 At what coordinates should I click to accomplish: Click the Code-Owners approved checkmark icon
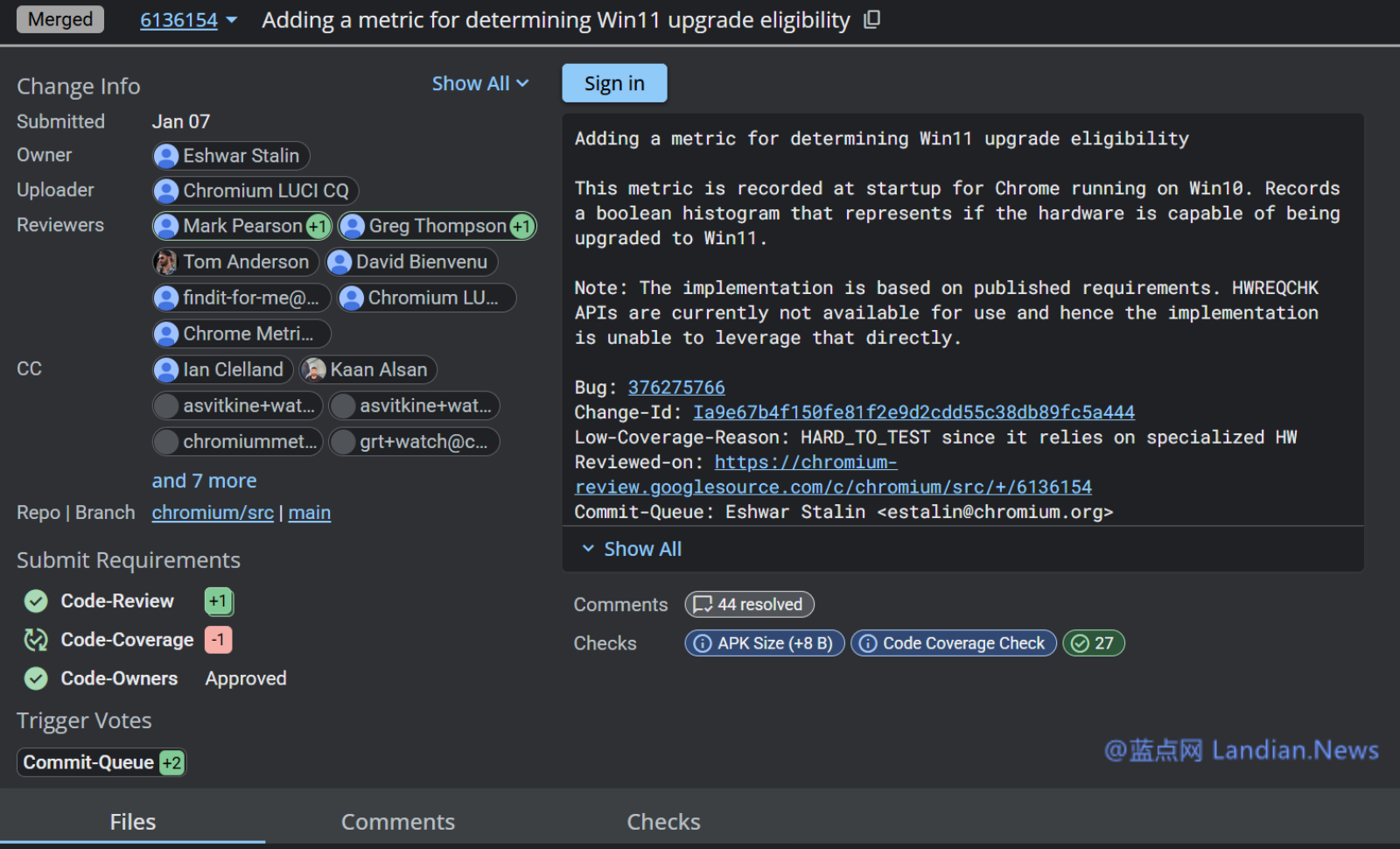pos(36,678)
